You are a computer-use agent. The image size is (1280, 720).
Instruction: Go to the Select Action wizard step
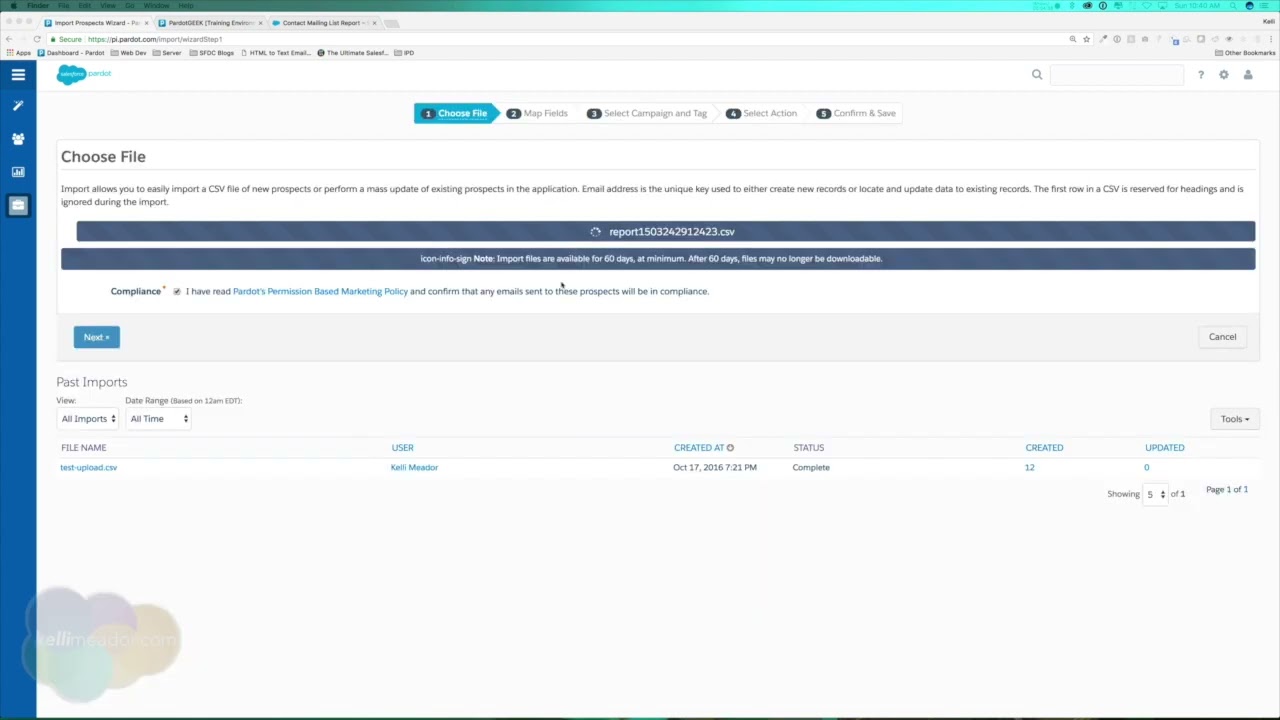(762, 113)
